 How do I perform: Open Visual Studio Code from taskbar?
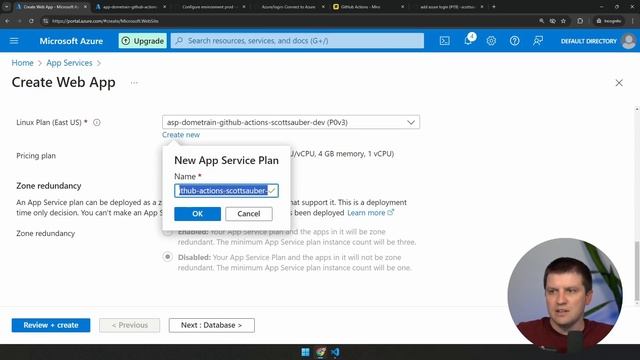tap(335, 352)
